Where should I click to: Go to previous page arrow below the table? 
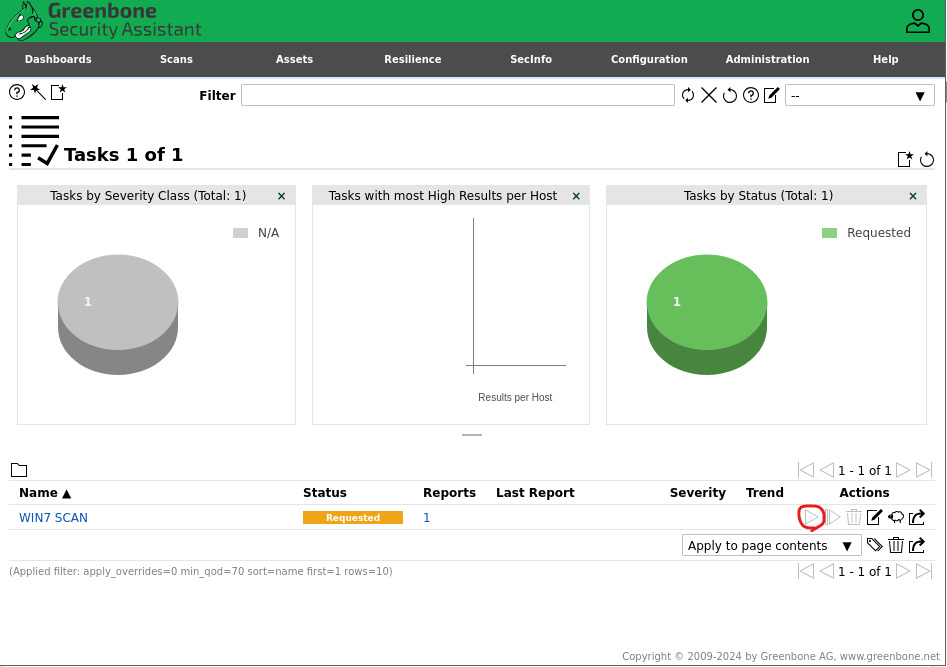pos(827,571)
